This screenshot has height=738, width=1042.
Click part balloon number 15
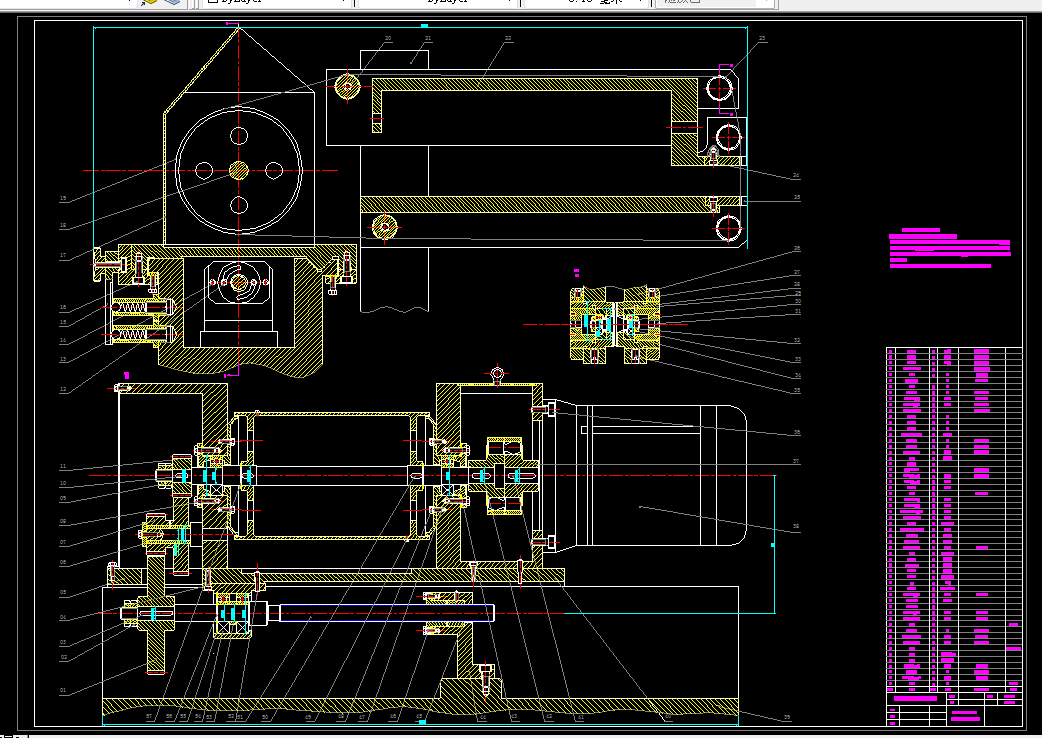(x=63, y=323)
